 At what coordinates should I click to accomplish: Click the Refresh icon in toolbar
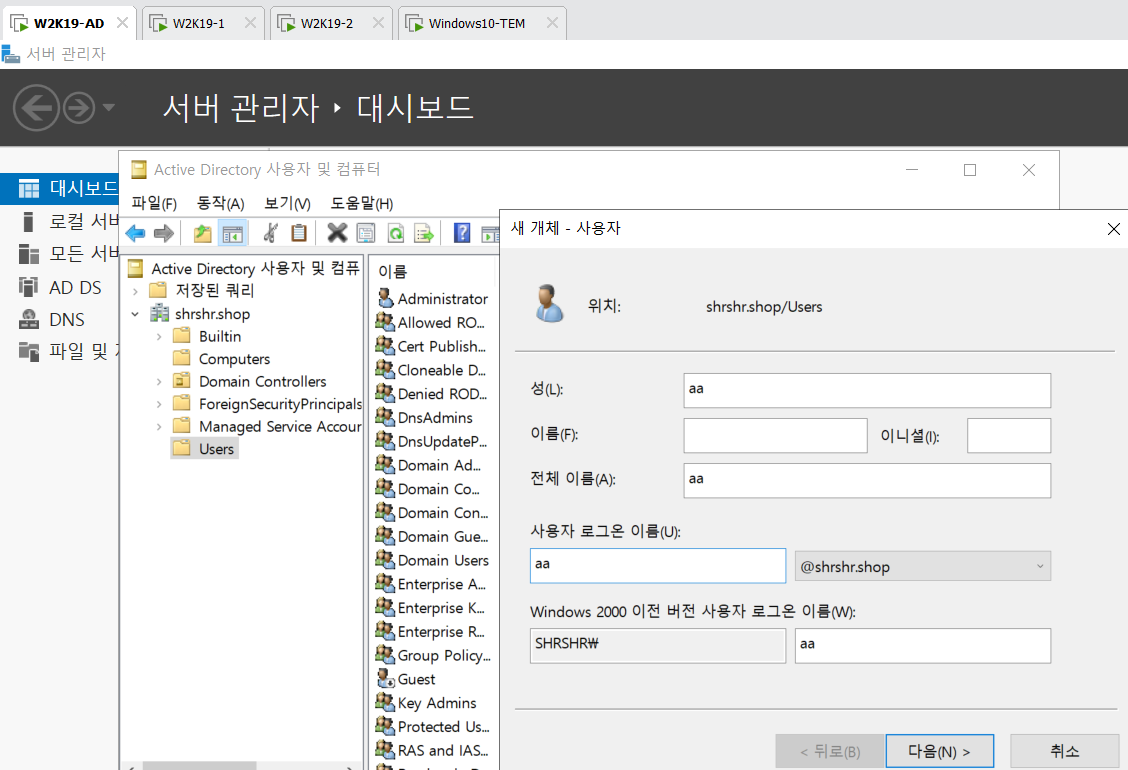pos(396,233)
